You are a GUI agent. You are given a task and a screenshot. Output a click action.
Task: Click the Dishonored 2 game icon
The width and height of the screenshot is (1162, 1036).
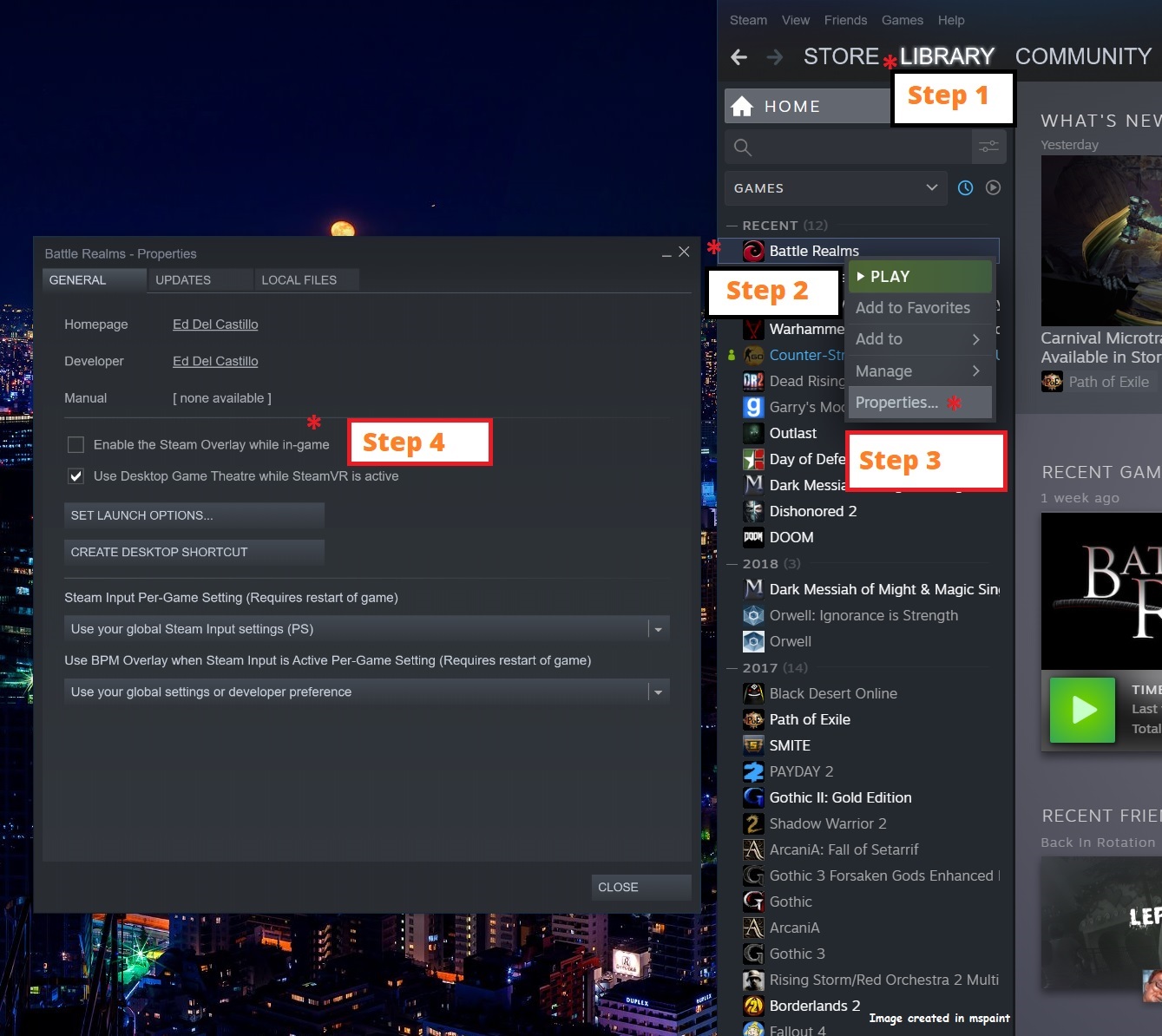(x=753, y=511)
